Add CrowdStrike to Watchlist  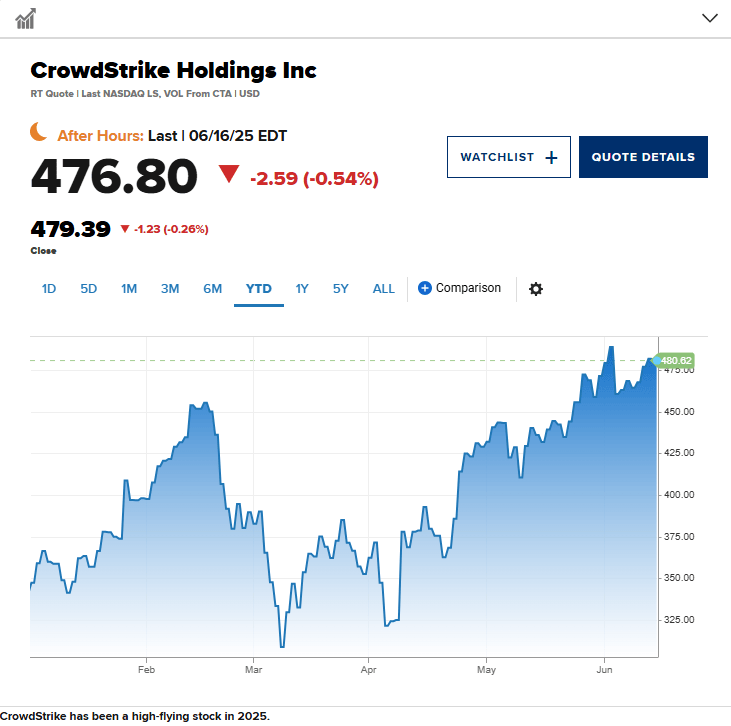pyautogui.click(x=509, y=157)
